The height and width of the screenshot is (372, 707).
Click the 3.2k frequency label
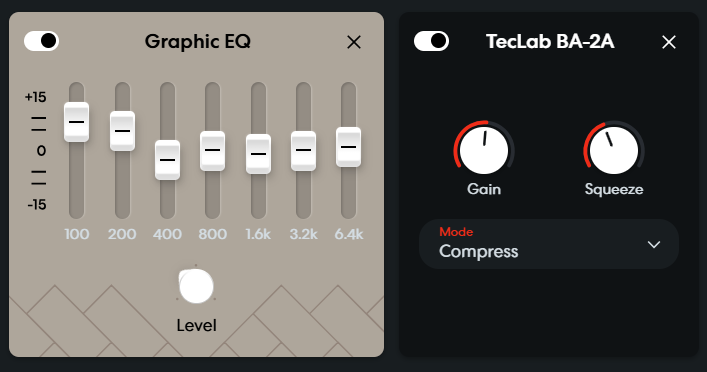[x=303, y=234]
